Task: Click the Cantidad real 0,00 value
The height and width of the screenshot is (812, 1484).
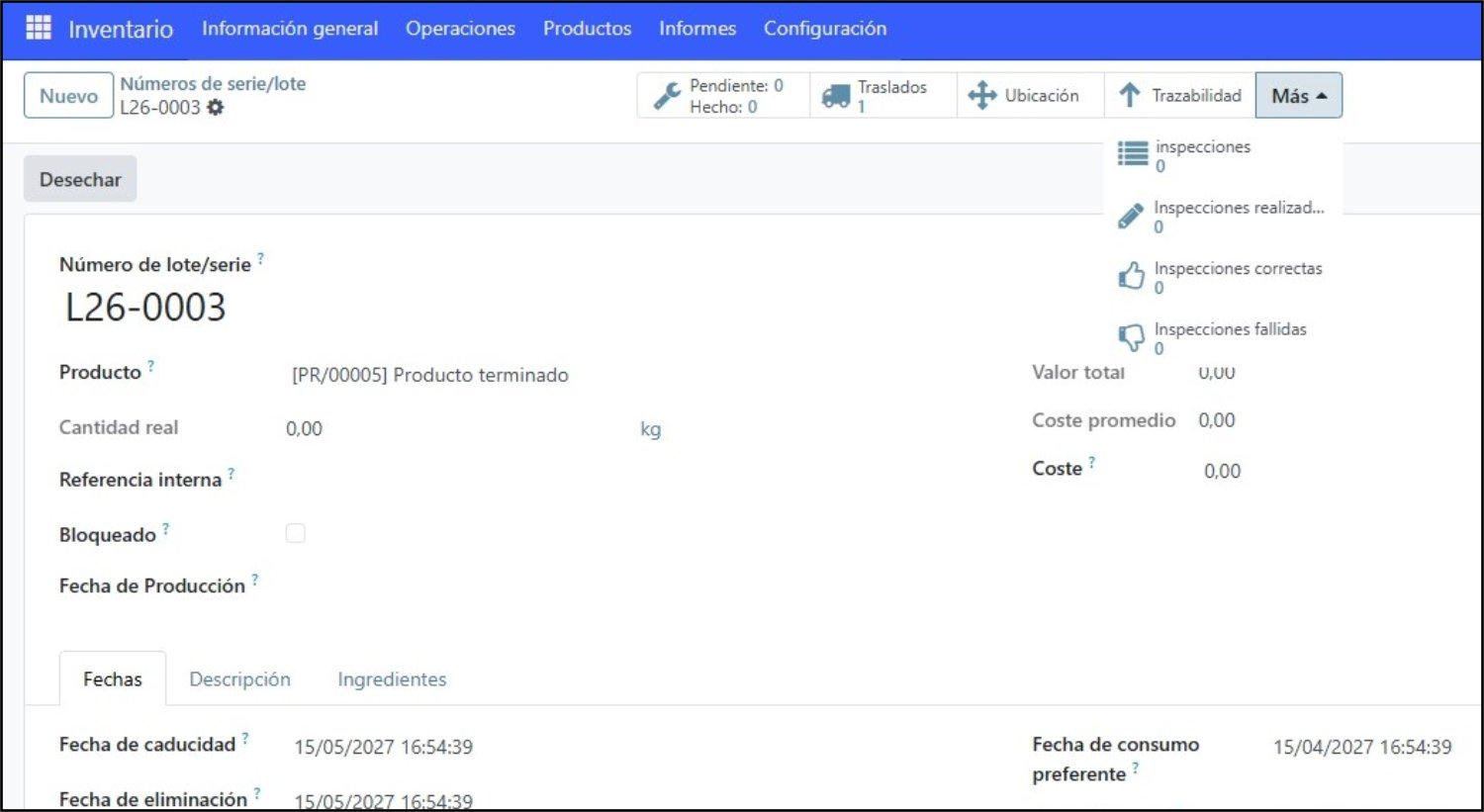Action: click(x=305, y=428)
